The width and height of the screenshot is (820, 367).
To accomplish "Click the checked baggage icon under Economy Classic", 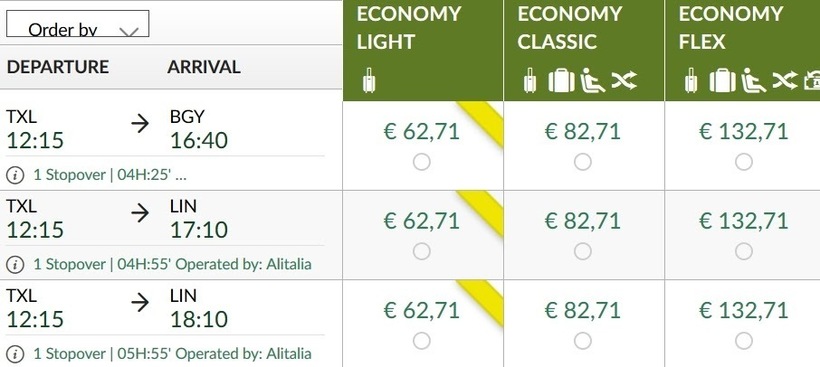I will 561,81.
